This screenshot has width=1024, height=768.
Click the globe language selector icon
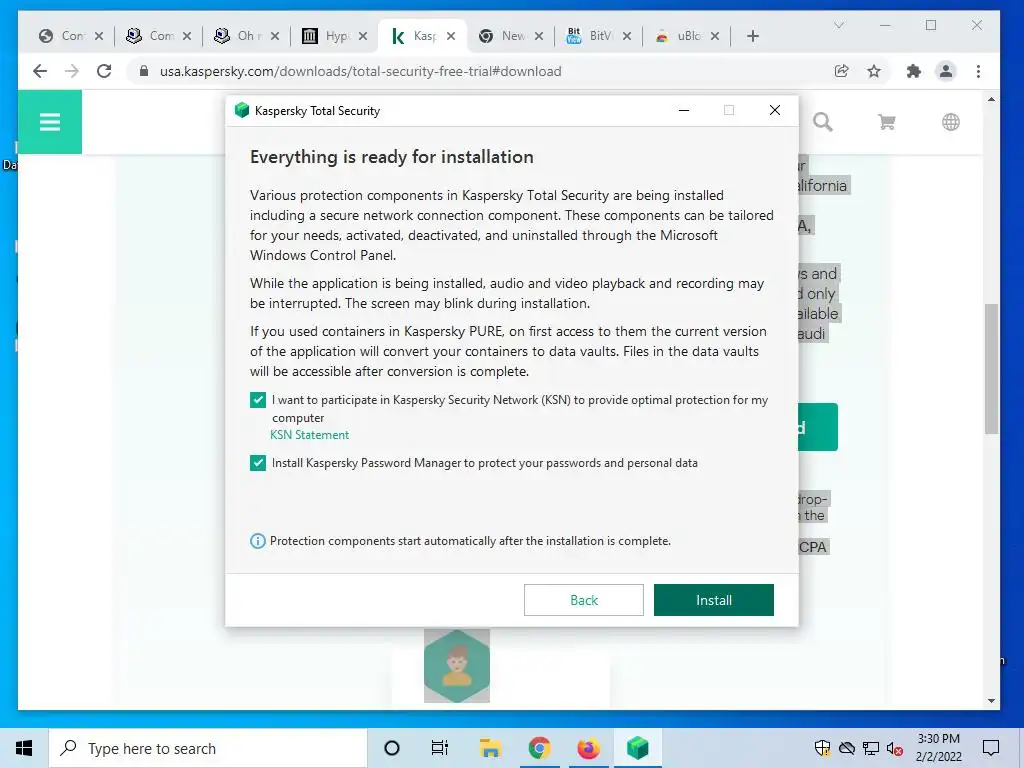950,121
